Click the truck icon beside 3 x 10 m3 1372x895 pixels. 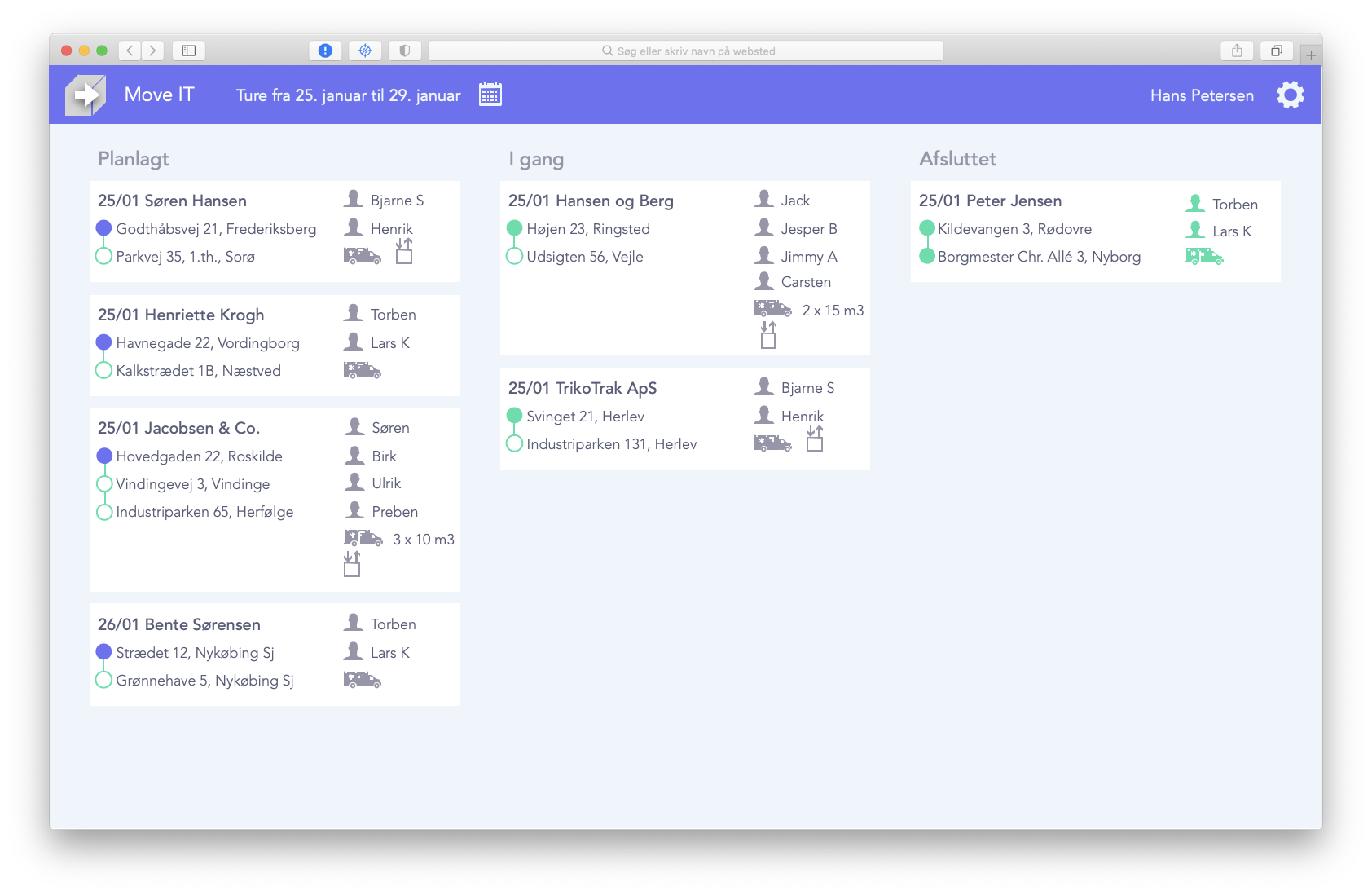(x=363, y=538)
